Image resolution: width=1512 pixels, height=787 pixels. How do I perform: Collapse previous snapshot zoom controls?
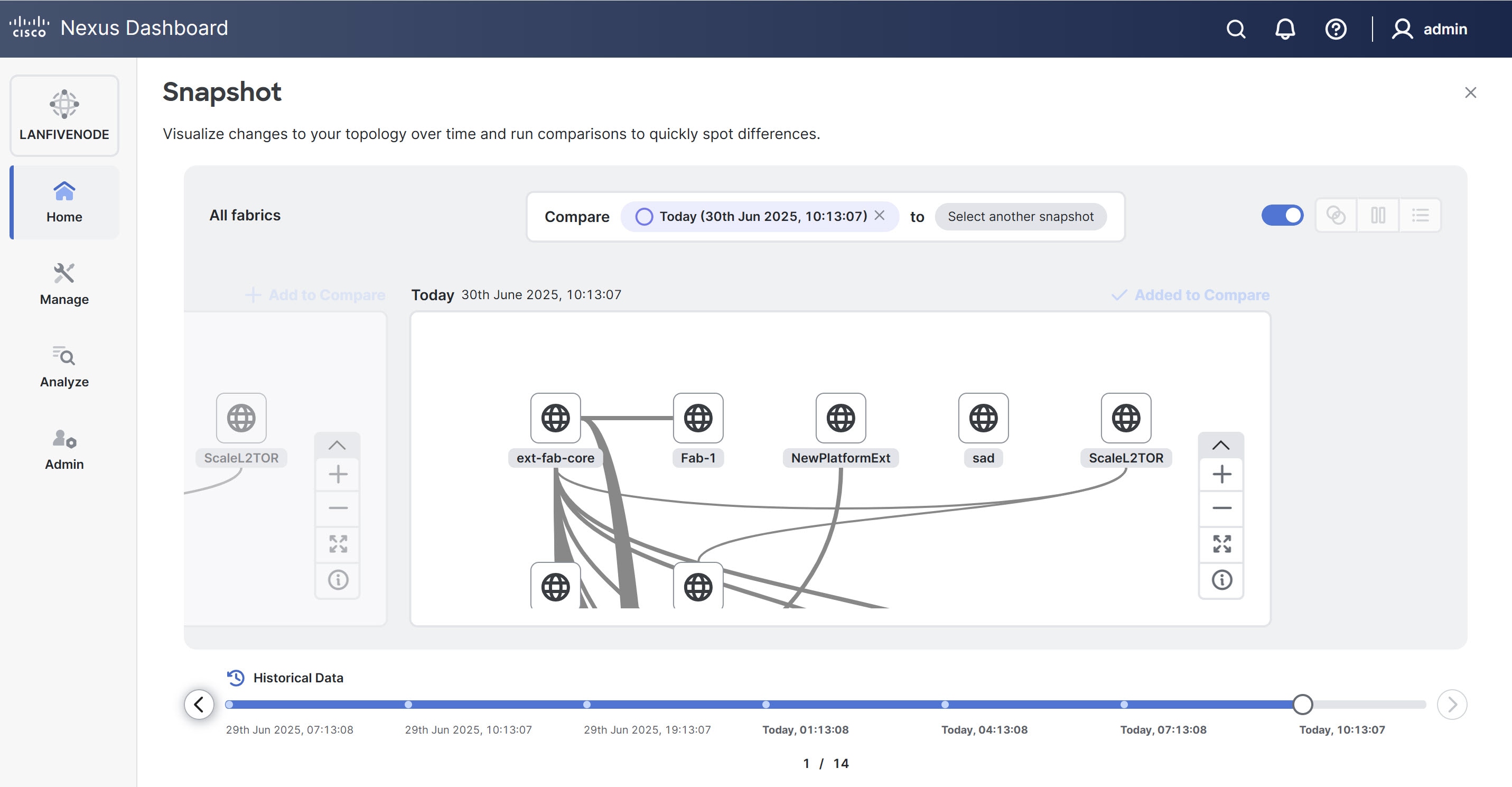click(x=337, y=445)
